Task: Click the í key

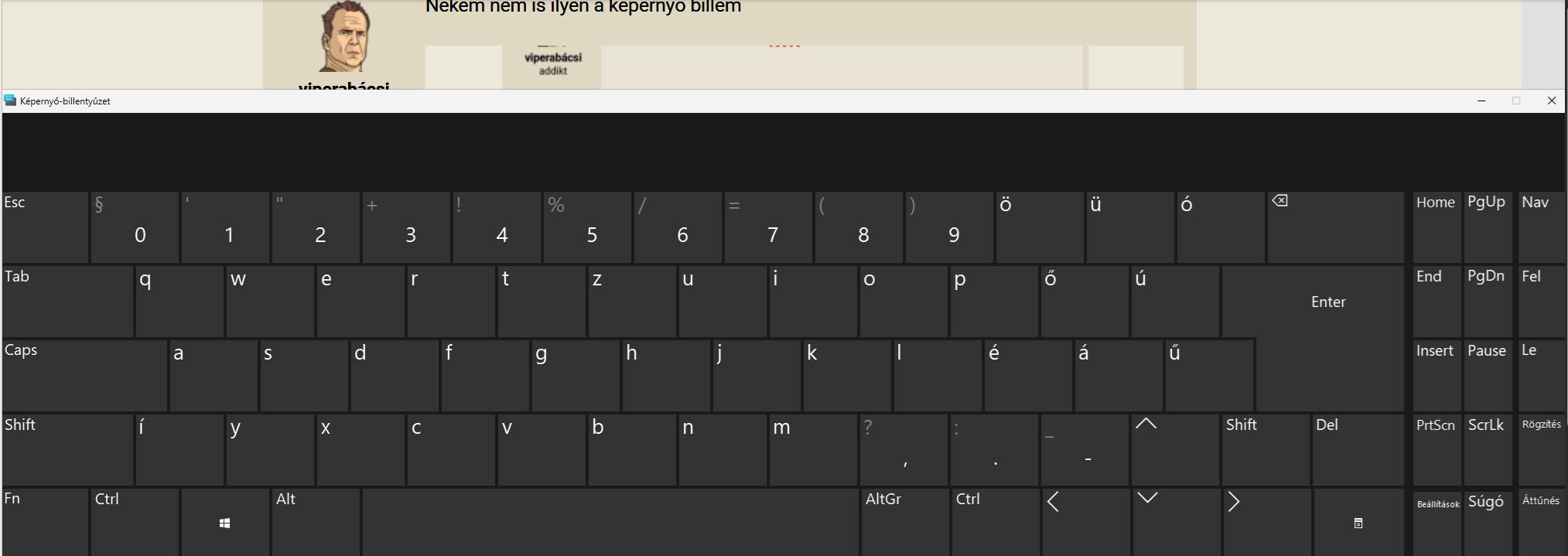Action: pyautogui.click(x=179, y=450)
